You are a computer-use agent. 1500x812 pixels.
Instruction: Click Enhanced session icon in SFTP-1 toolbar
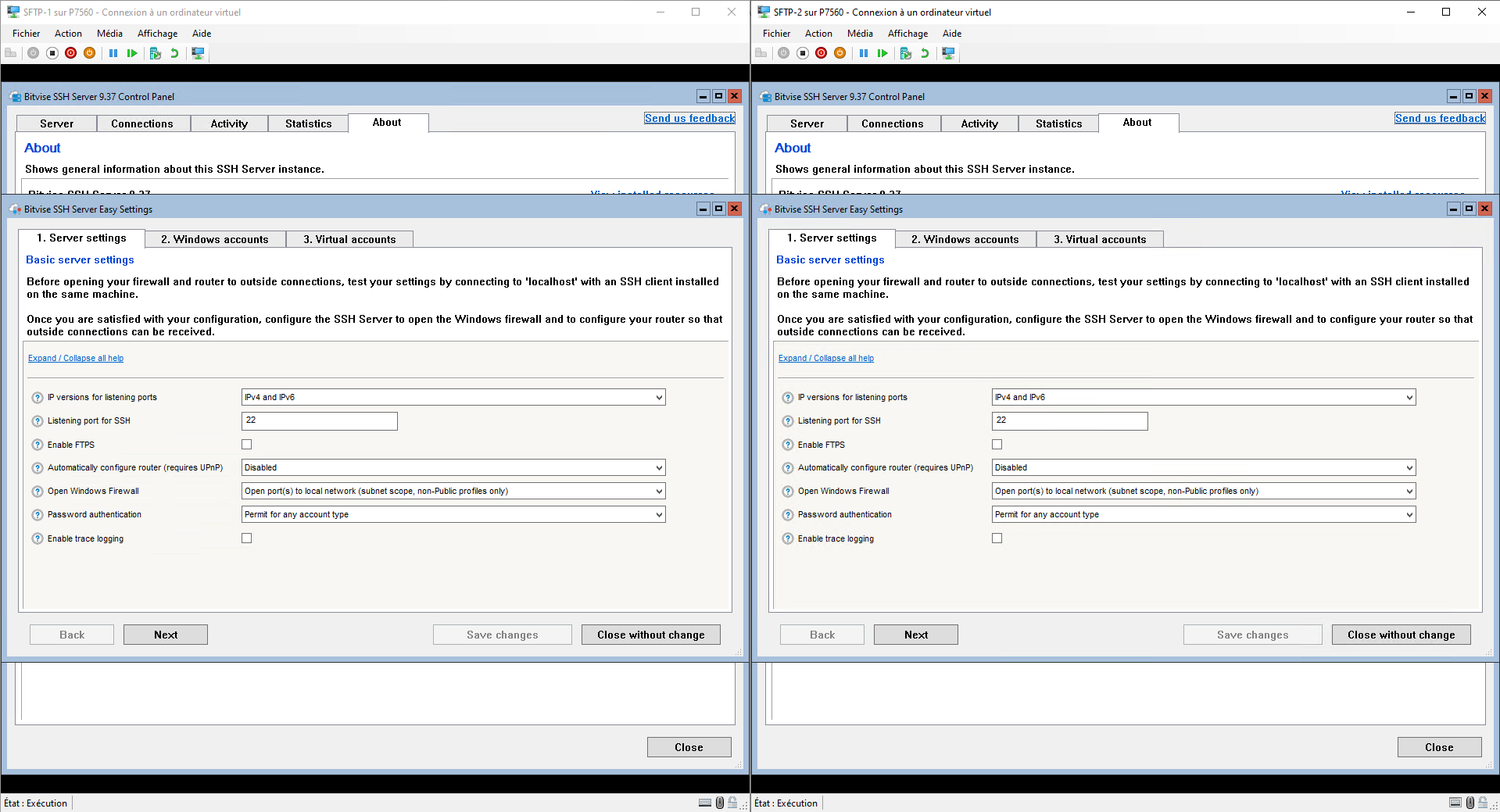198,53
